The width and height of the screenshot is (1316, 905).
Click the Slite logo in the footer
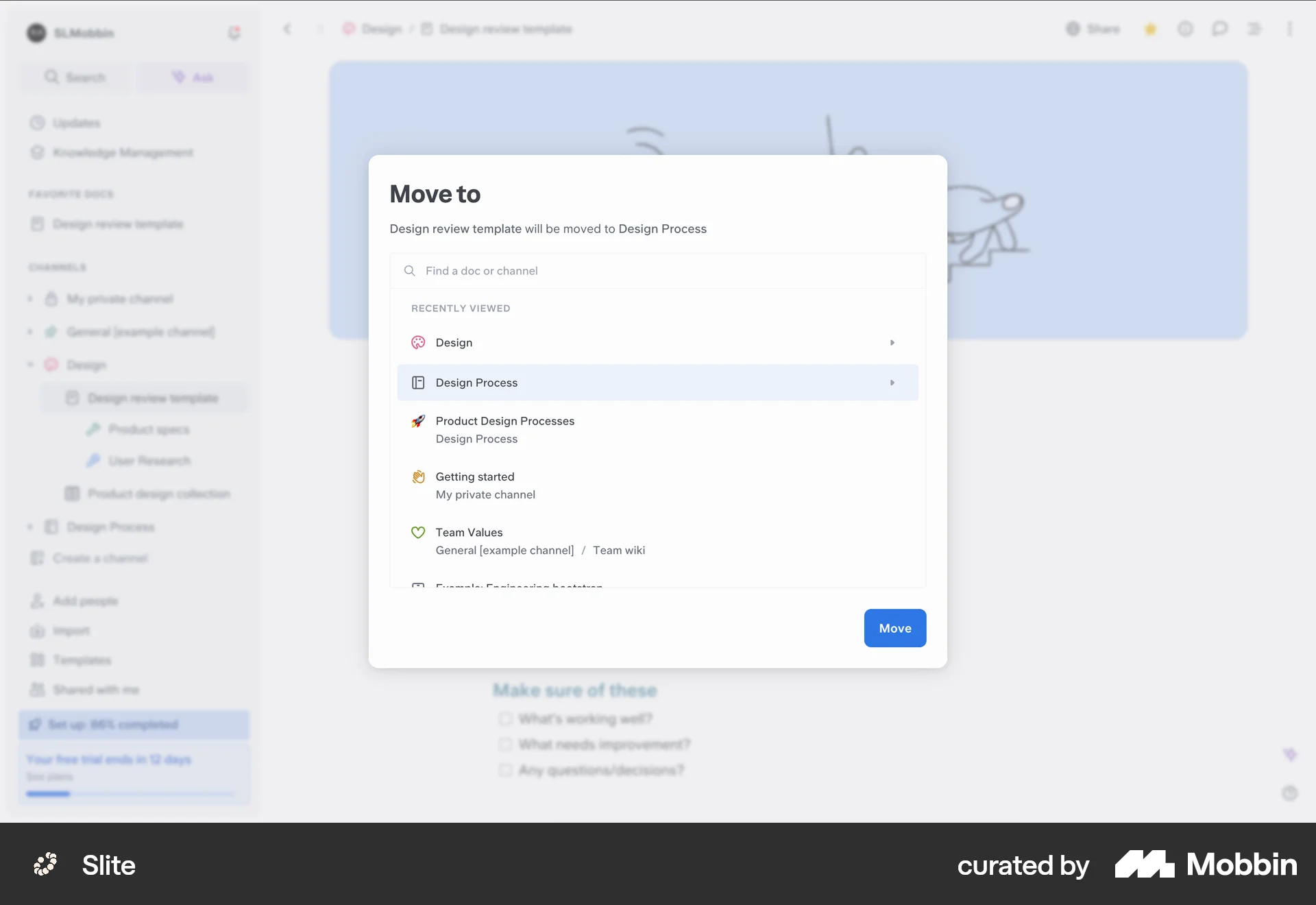pos(45,865)
